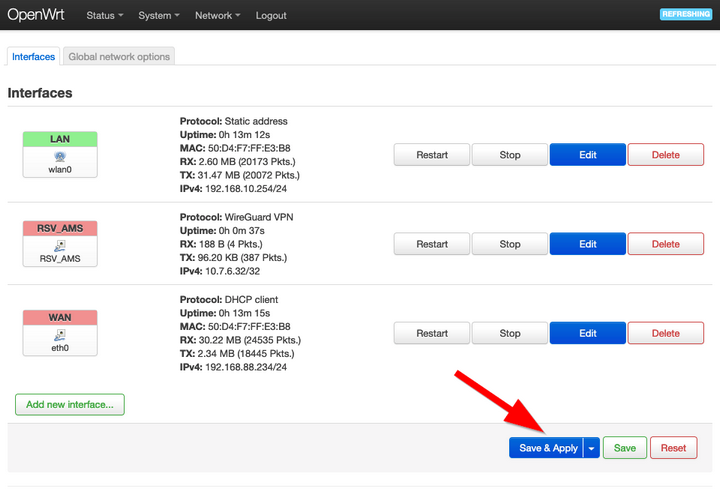Switch to Global network options tab
720x489 pixels.
(x=120, y=57)
